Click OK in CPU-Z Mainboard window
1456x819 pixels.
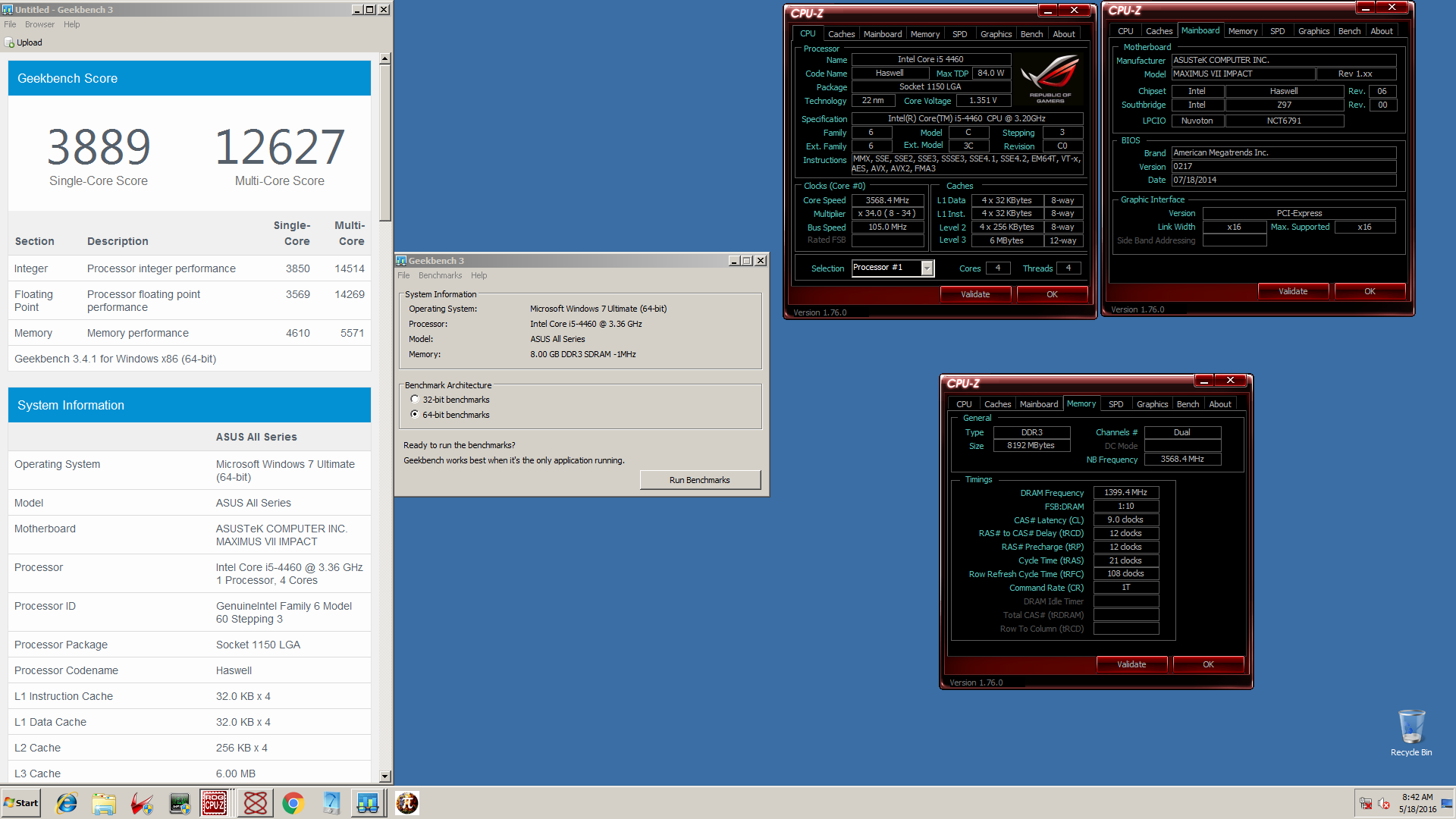tap(1370, 291)
